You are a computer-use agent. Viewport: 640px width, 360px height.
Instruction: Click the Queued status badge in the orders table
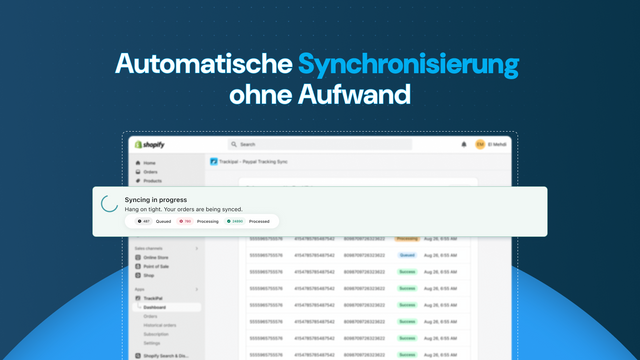coord(407,255)
